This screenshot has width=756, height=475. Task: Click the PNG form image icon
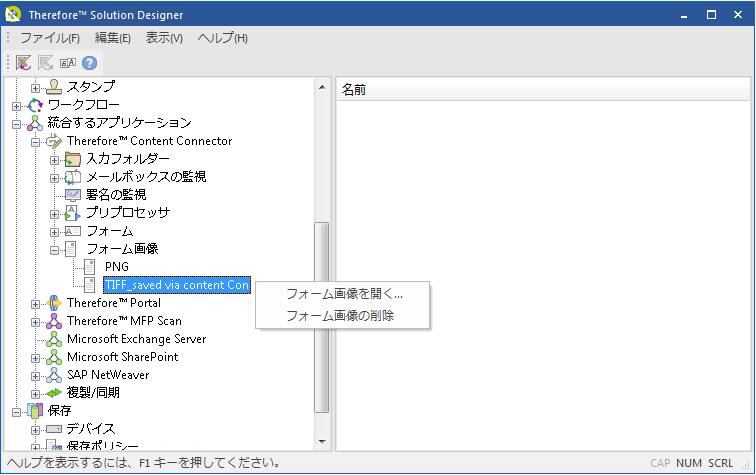90,267
